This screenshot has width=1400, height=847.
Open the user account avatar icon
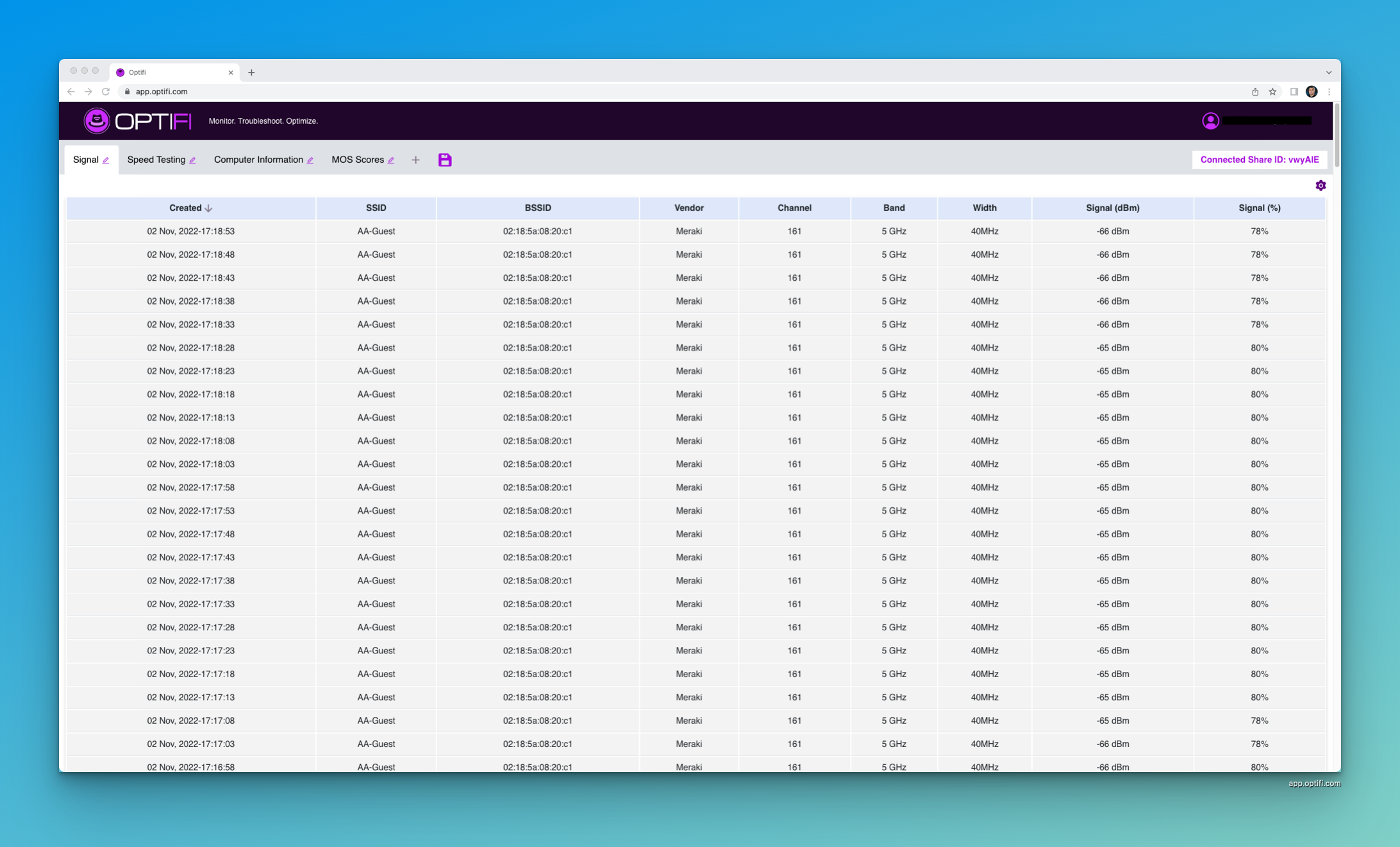1210,121
